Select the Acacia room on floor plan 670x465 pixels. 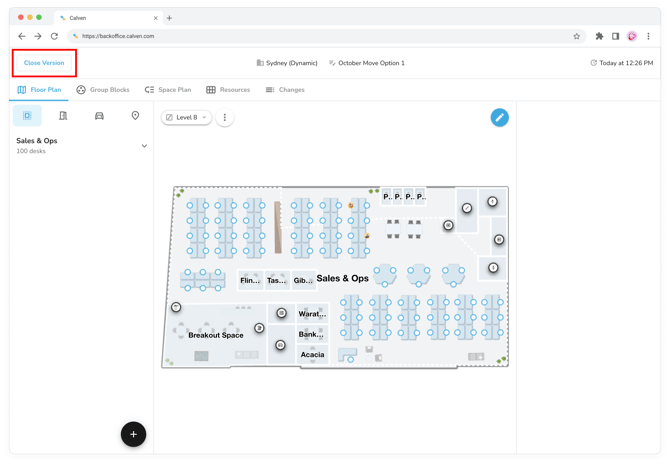click(x=312, y=354)
